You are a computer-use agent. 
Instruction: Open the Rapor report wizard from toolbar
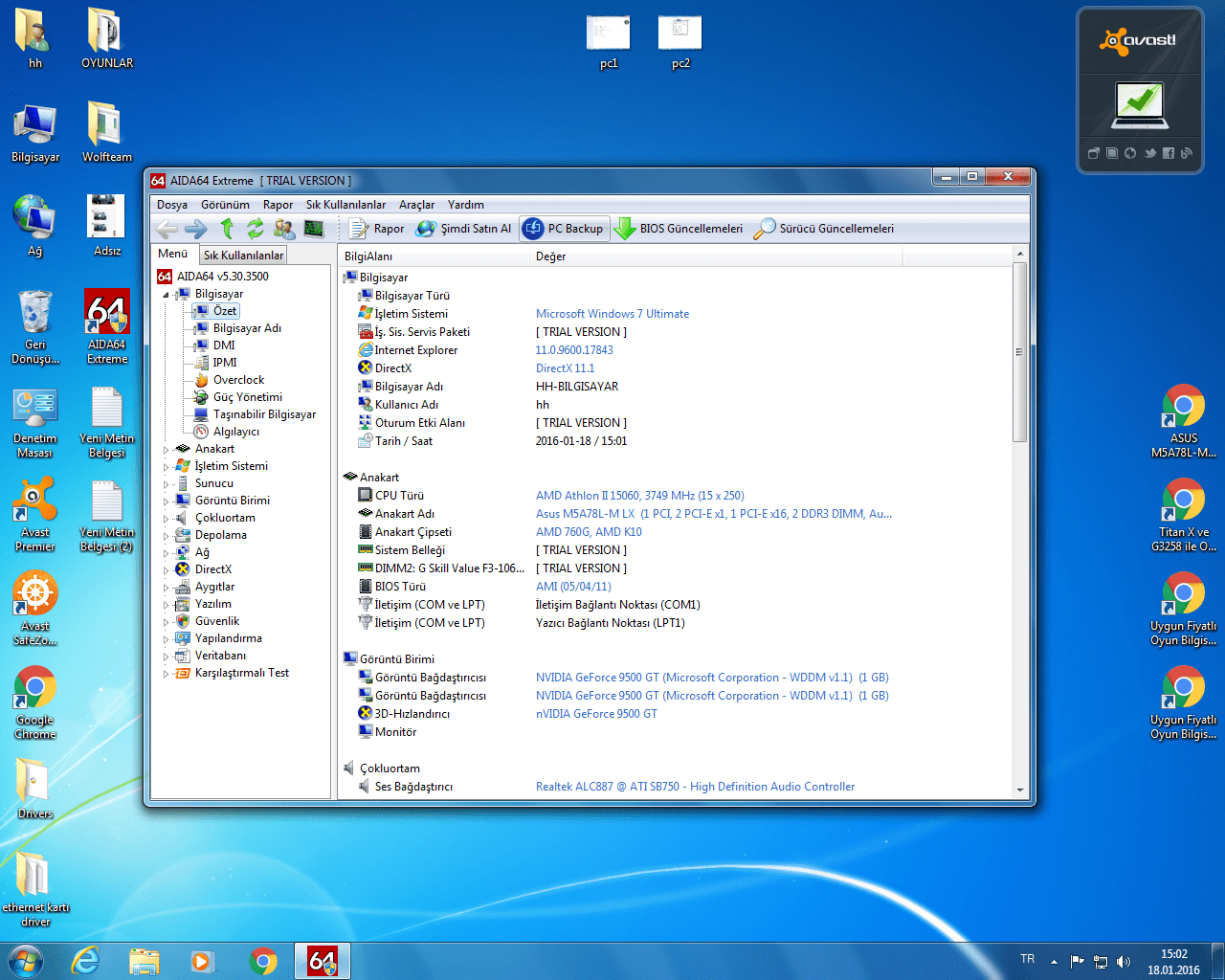pos(376,229)
